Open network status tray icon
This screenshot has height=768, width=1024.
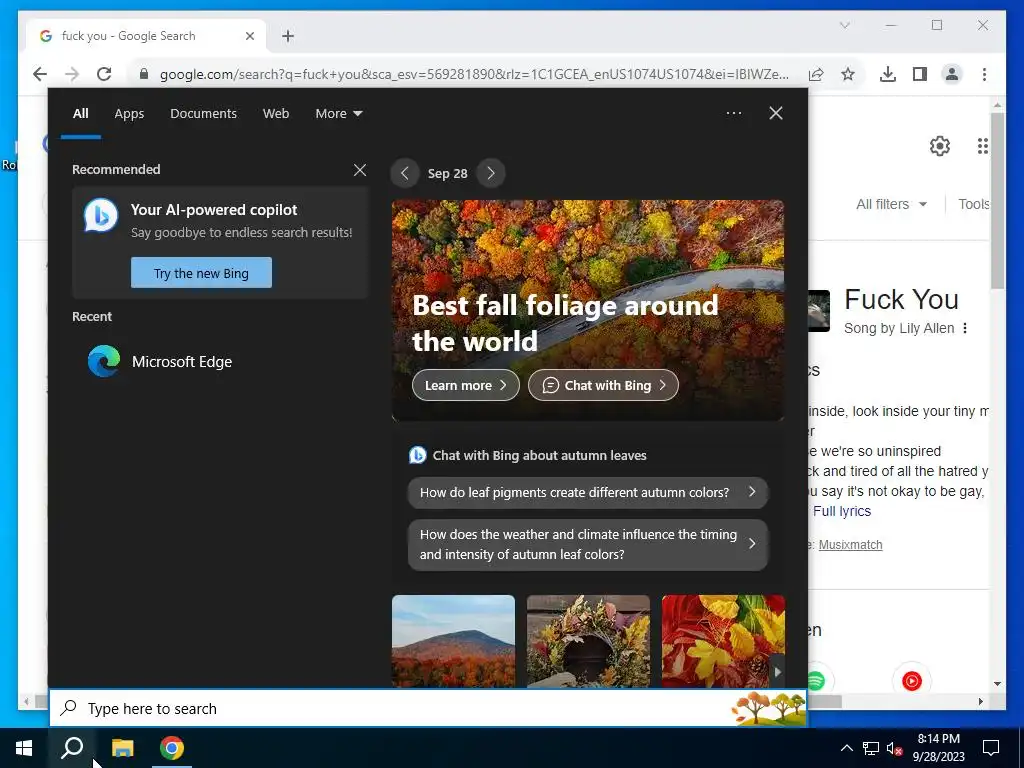click(x=871, y=748)
